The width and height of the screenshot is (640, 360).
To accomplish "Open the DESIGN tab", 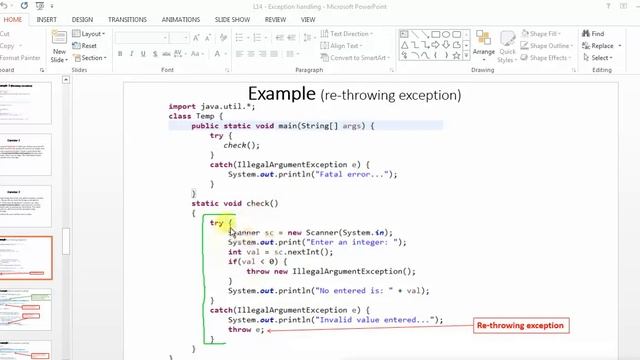I will click(82, 20).
